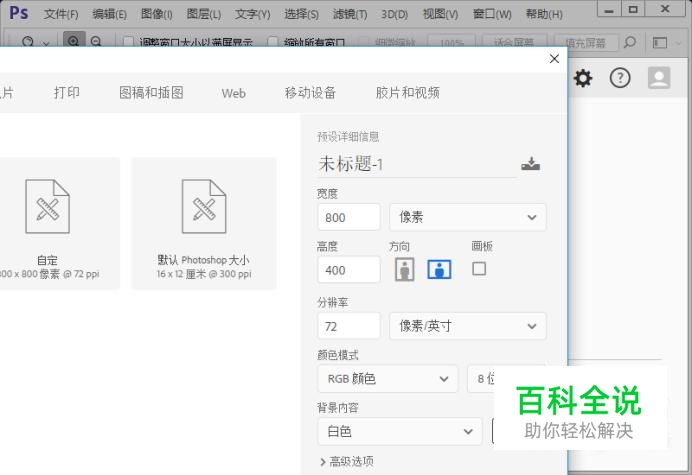Switch to the 打印 tab
692x475 pixels.
point(67,92)
